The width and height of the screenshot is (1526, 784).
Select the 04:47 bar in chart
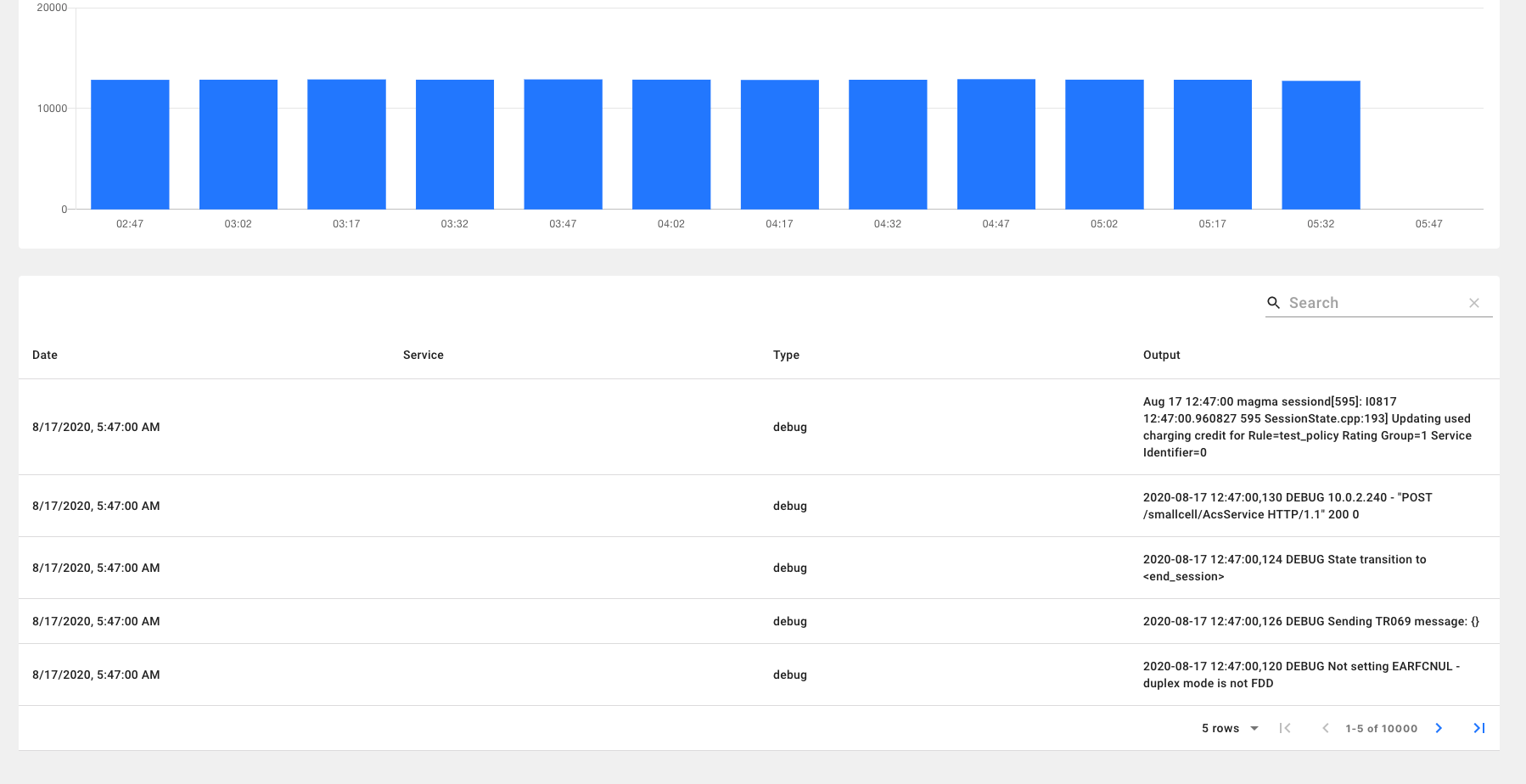(996, 144)
